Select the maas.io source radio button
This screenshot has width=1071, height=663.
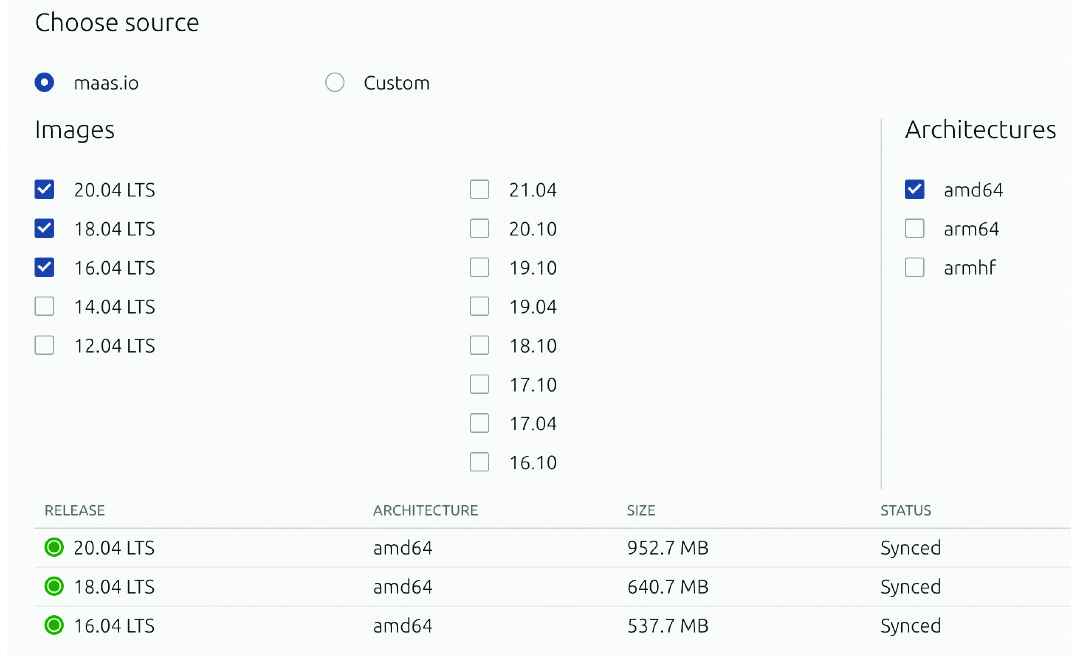[x=44, y=83]
